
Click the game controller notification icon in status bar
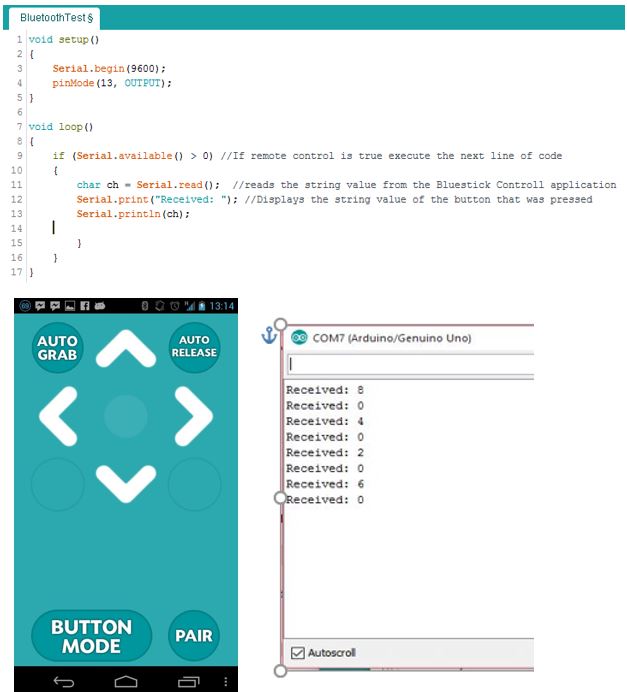point(100,306)
